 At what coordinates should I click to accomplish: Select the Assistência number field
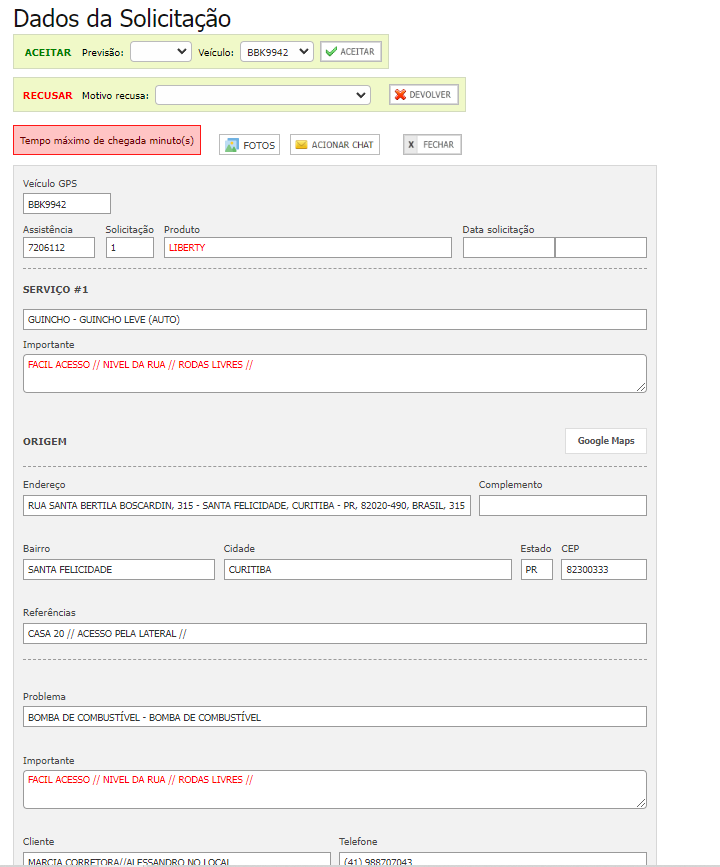point(59,247)
